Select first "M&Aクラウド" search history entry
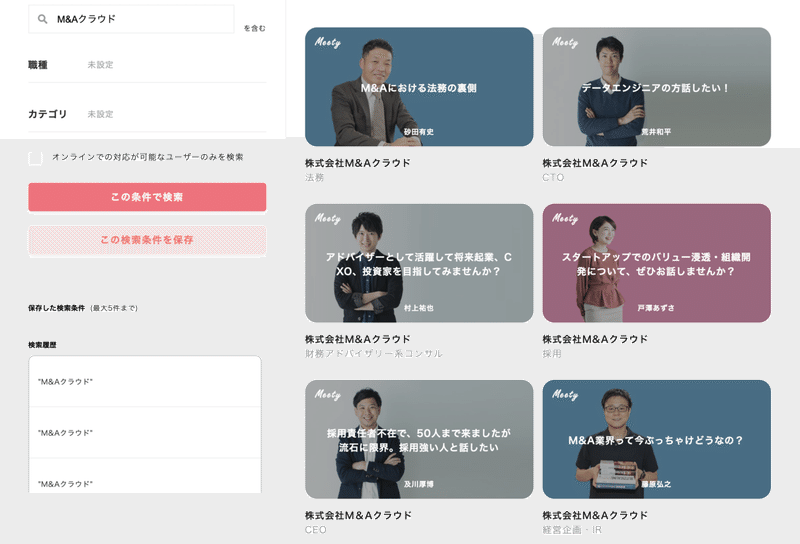This screenshot has height=544, width=800. coord(145,382)
